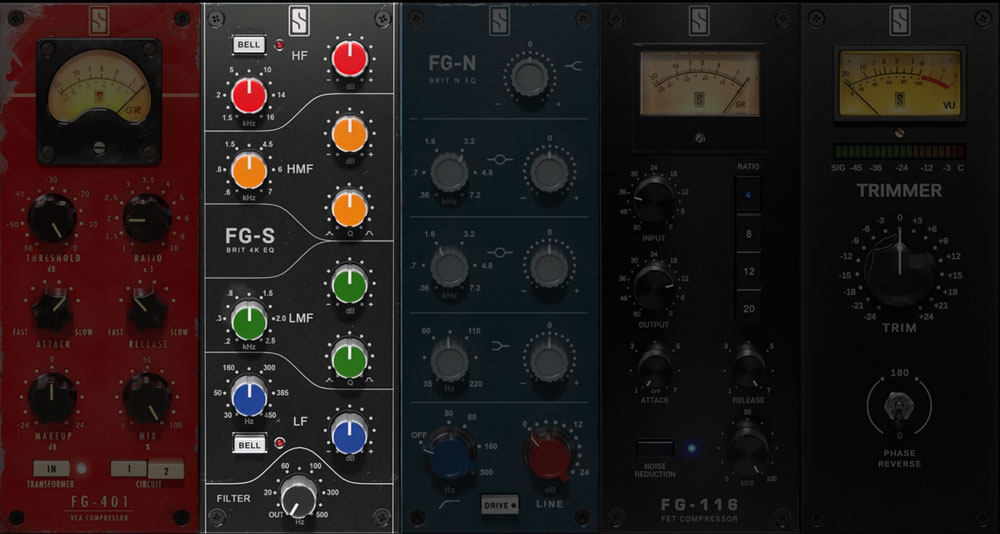Select ratio 12 on FG-116
Image resolution: width=1000 pixels, height=534 pixels.
749,271
